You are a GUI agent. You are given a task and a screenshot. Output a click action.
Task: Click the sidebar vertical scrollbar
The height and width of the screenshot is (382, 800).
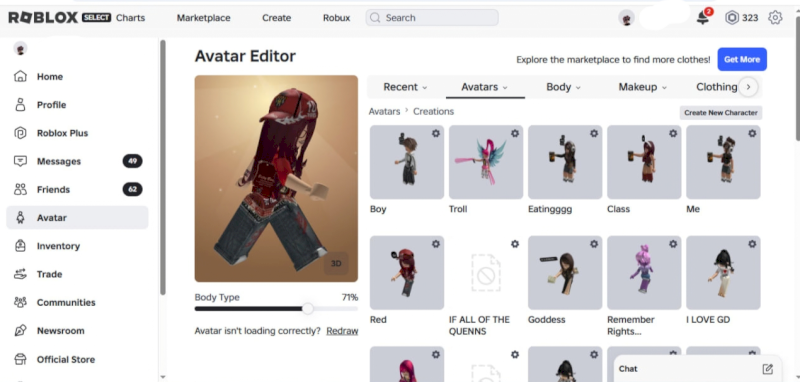(x=163, y=167)
